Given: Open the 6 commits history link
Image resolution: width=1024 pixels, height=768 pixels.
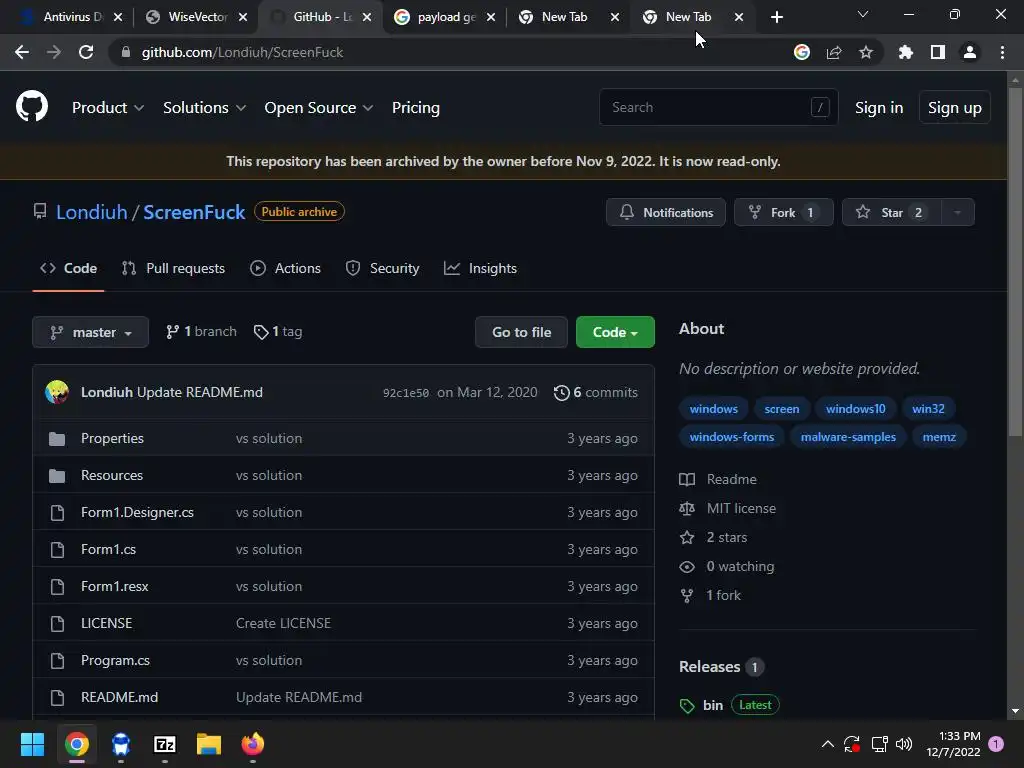Looking at the screenshot, I should [596, 392].
